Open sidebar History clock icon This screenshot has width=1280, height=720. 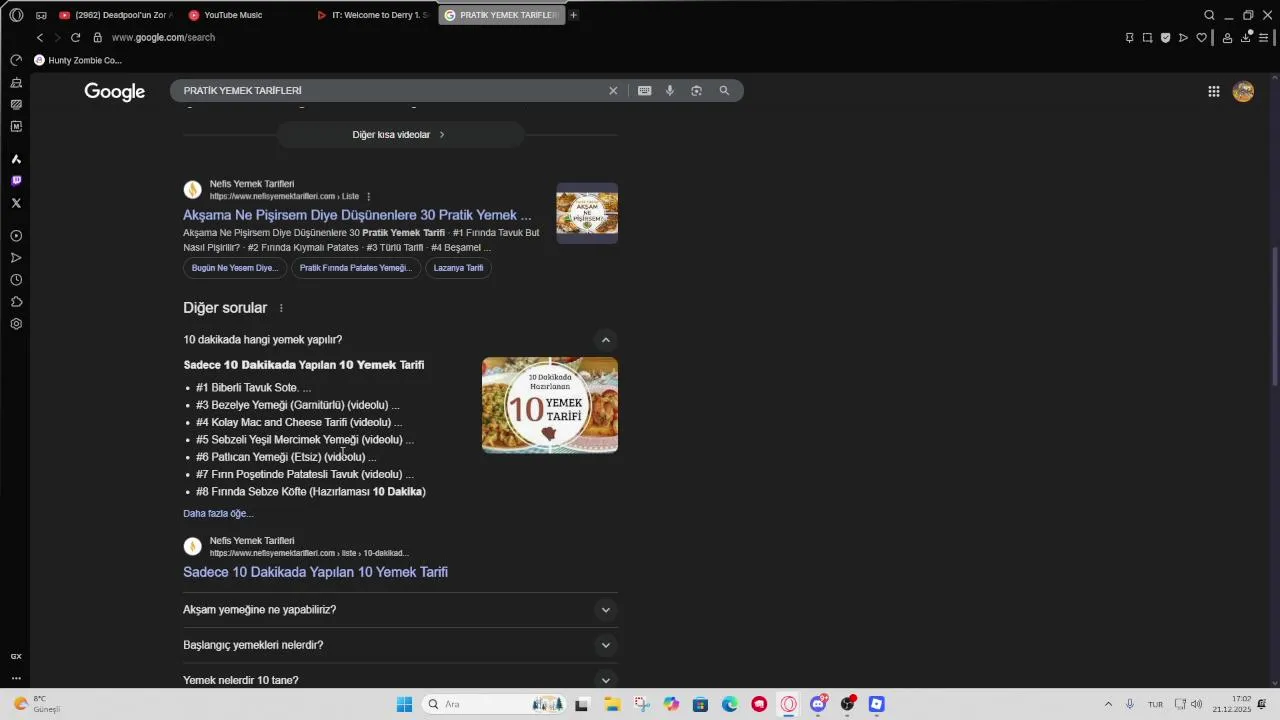click(x=16, y=280)
